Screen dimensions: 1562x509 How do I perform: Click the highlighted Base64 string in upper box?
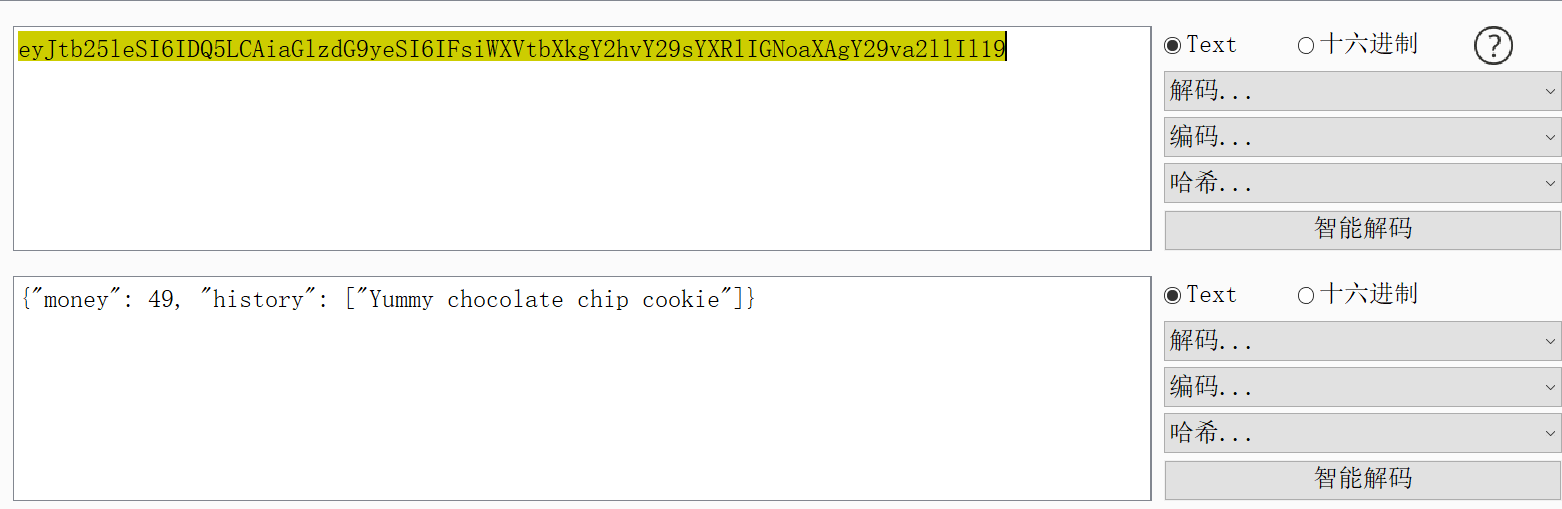tap(512, 47)
